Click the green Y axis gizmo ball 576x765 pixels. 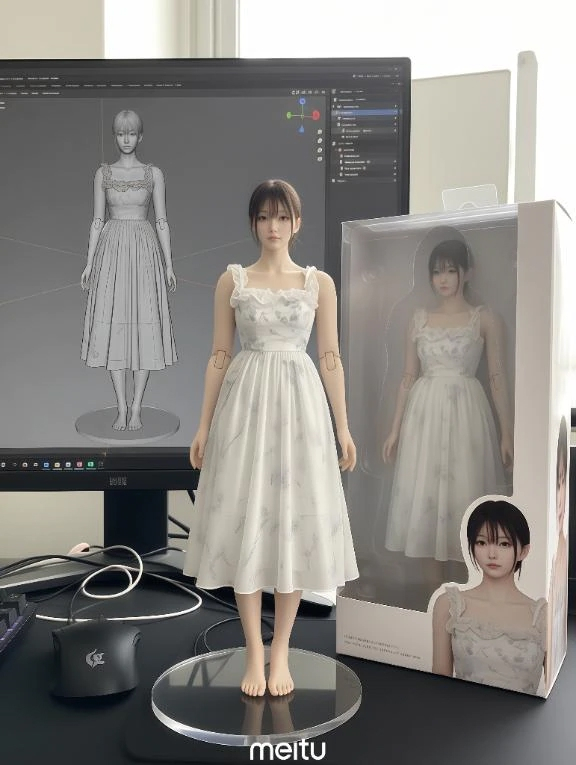point(289,116)
